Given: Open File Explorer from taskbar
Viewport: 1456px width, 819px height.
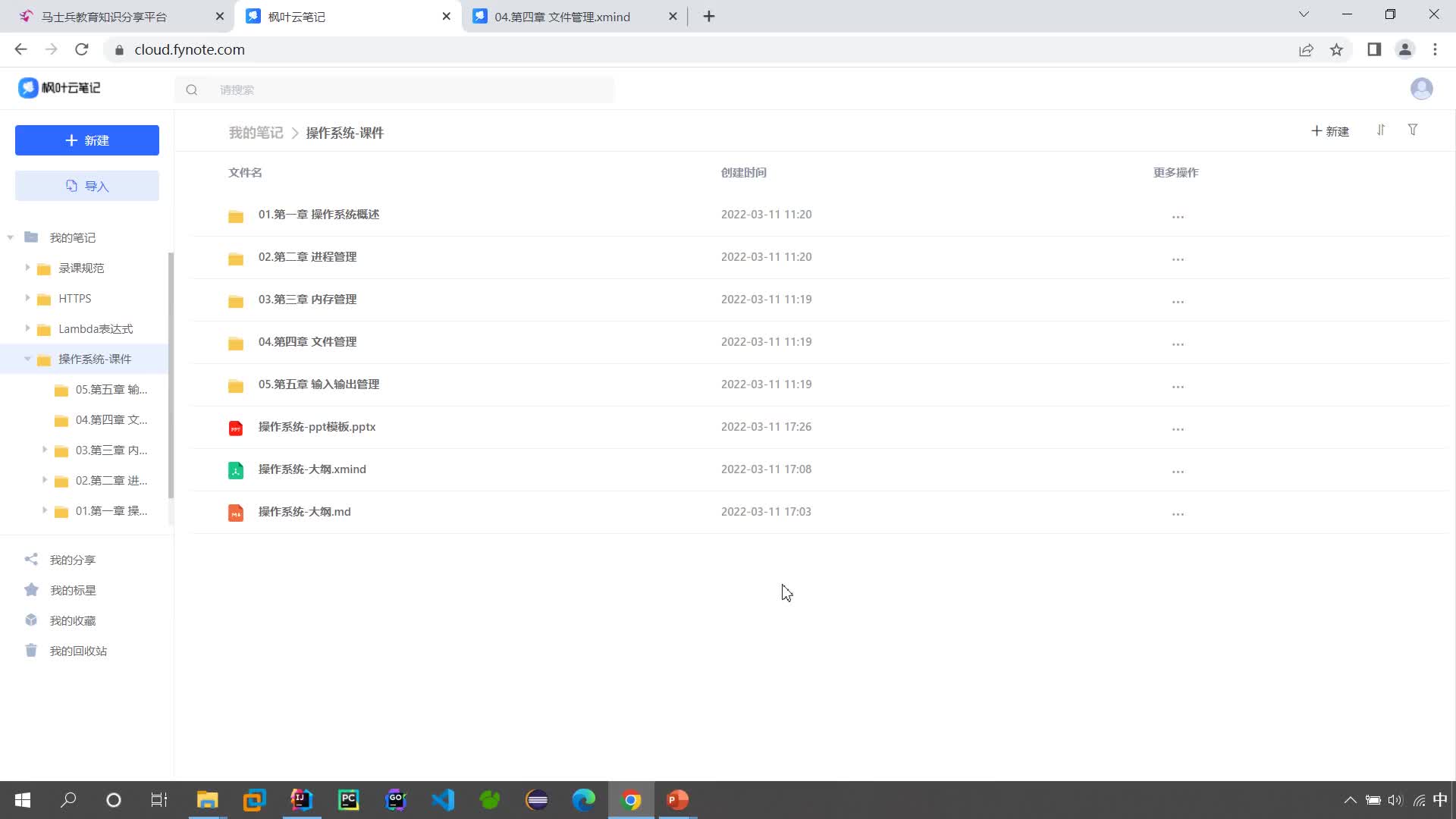Looking at the screenshot, I should click(x=207, y=800).
